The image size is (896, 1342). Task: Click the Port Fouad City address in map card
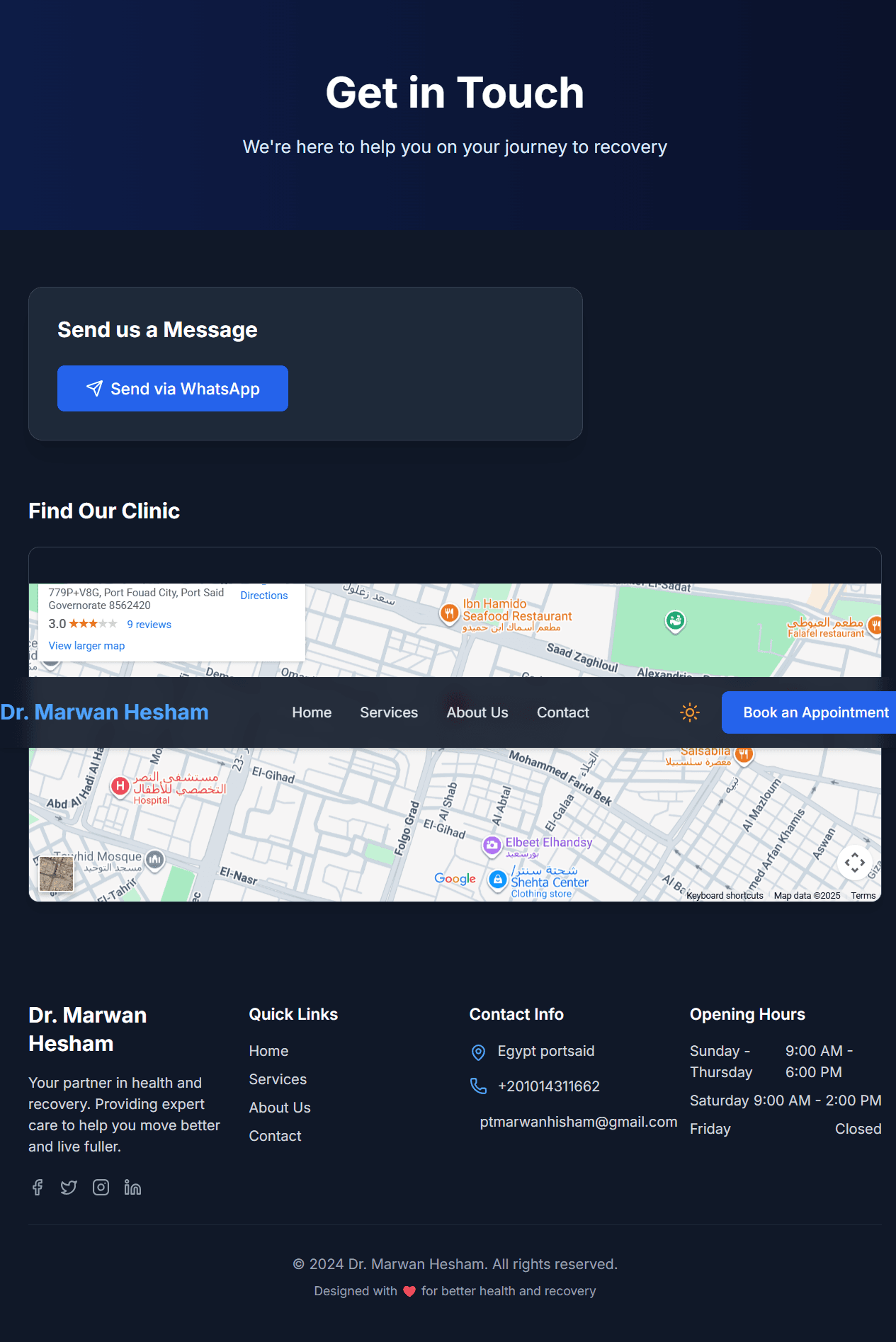pyautogui.click(x=136, y=599)
